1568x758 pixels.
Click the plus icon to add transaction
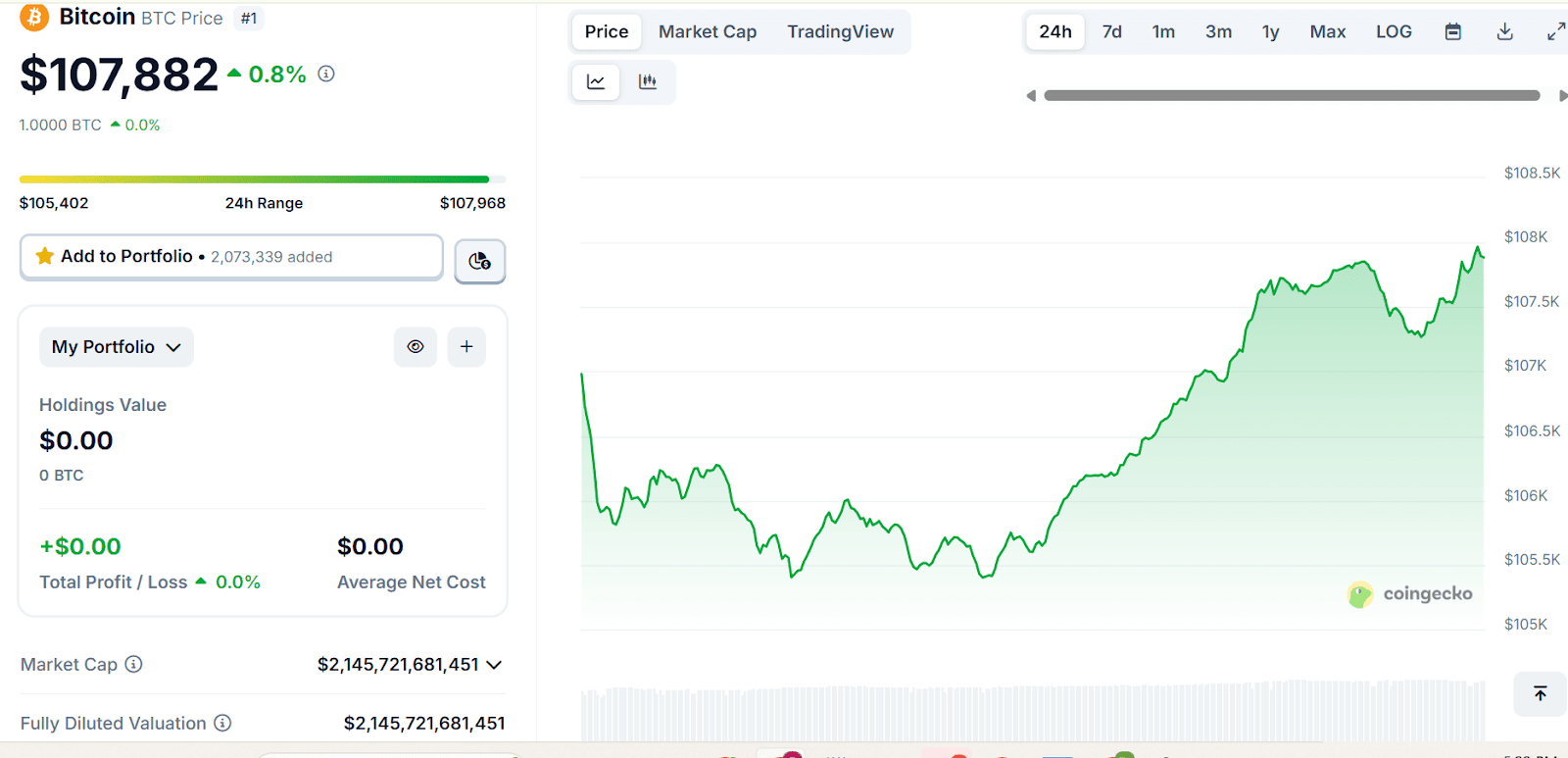(466, 347)
